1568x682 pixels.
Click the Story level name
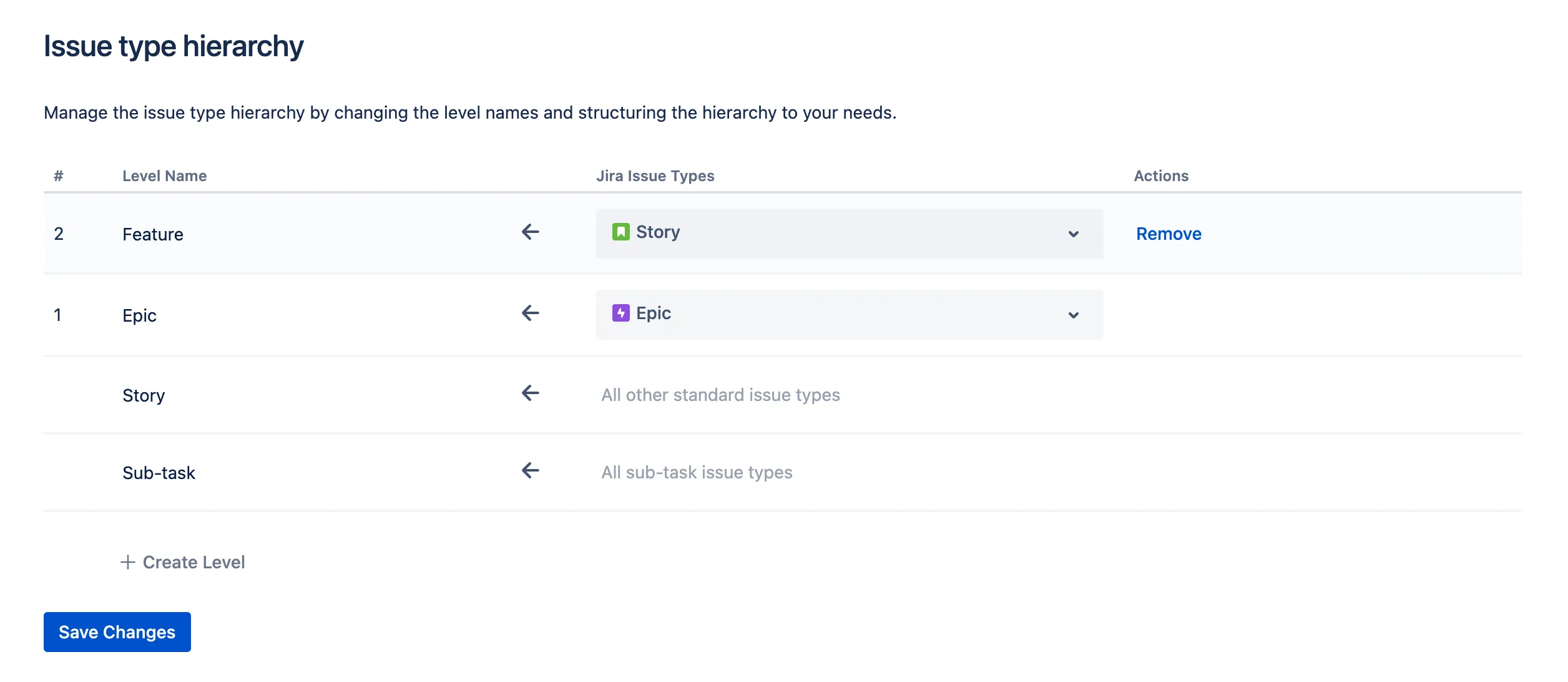click(144, 395)
